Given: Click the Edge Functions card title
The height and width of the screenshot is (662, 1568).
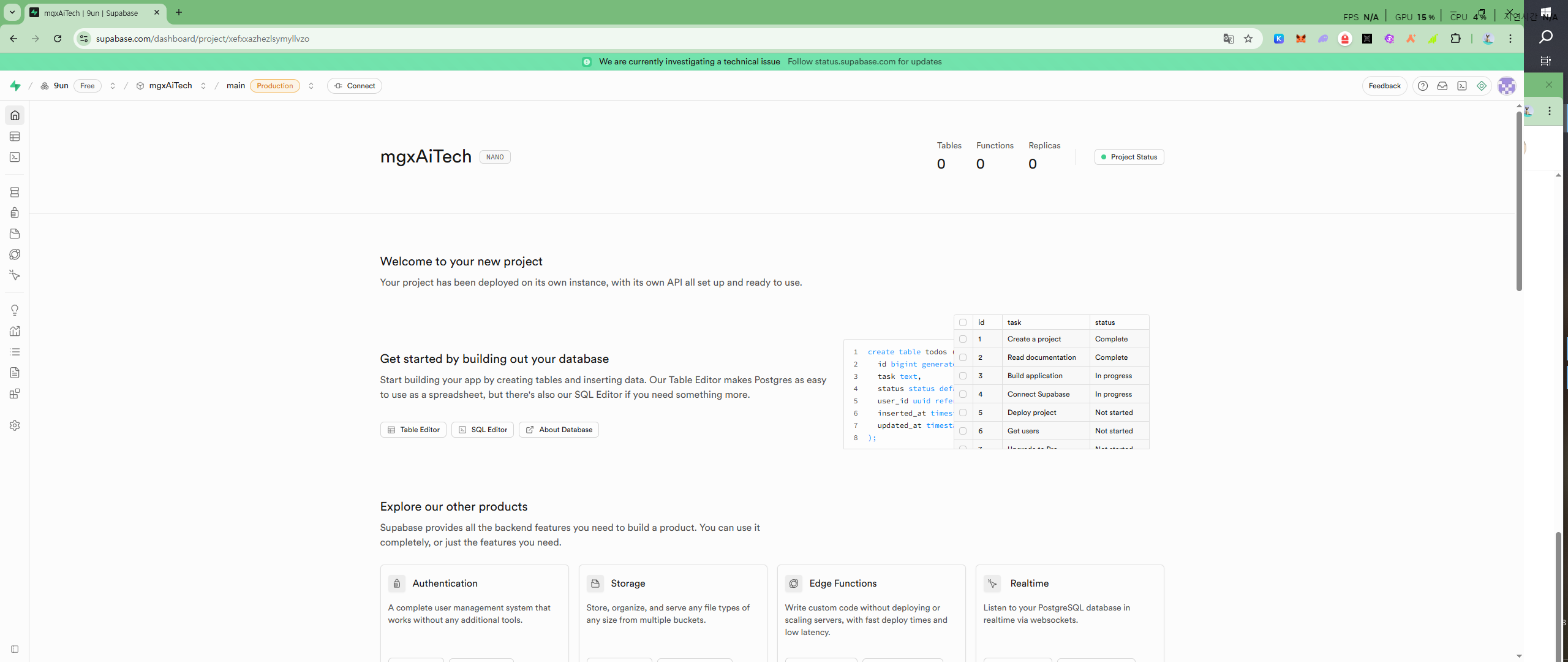Looking at the screenshot, I should (x=843, y=584).
